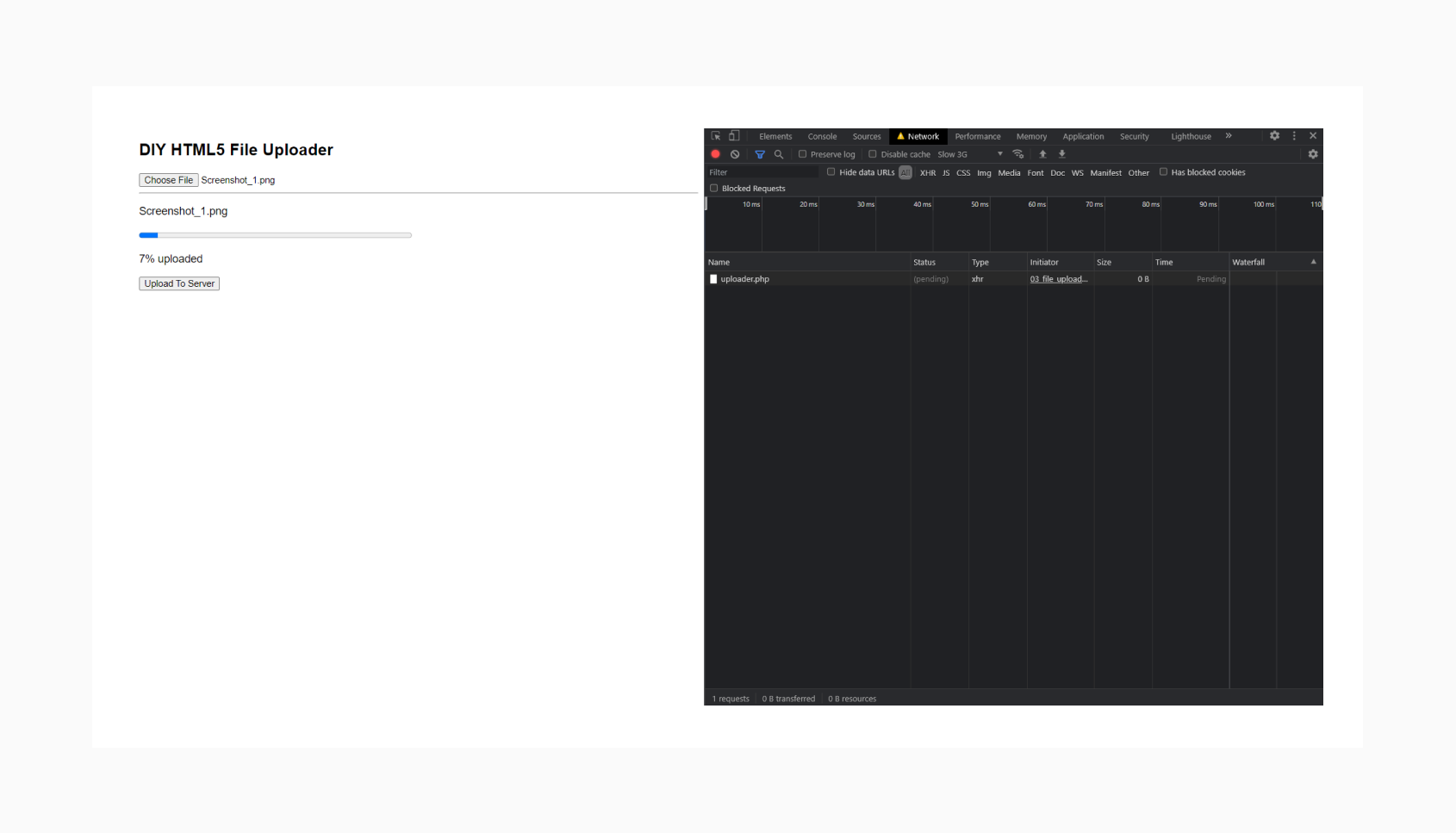1456x833 pixels.
Task: Export HAR file with the download arrow icon
Action: 1062,154
